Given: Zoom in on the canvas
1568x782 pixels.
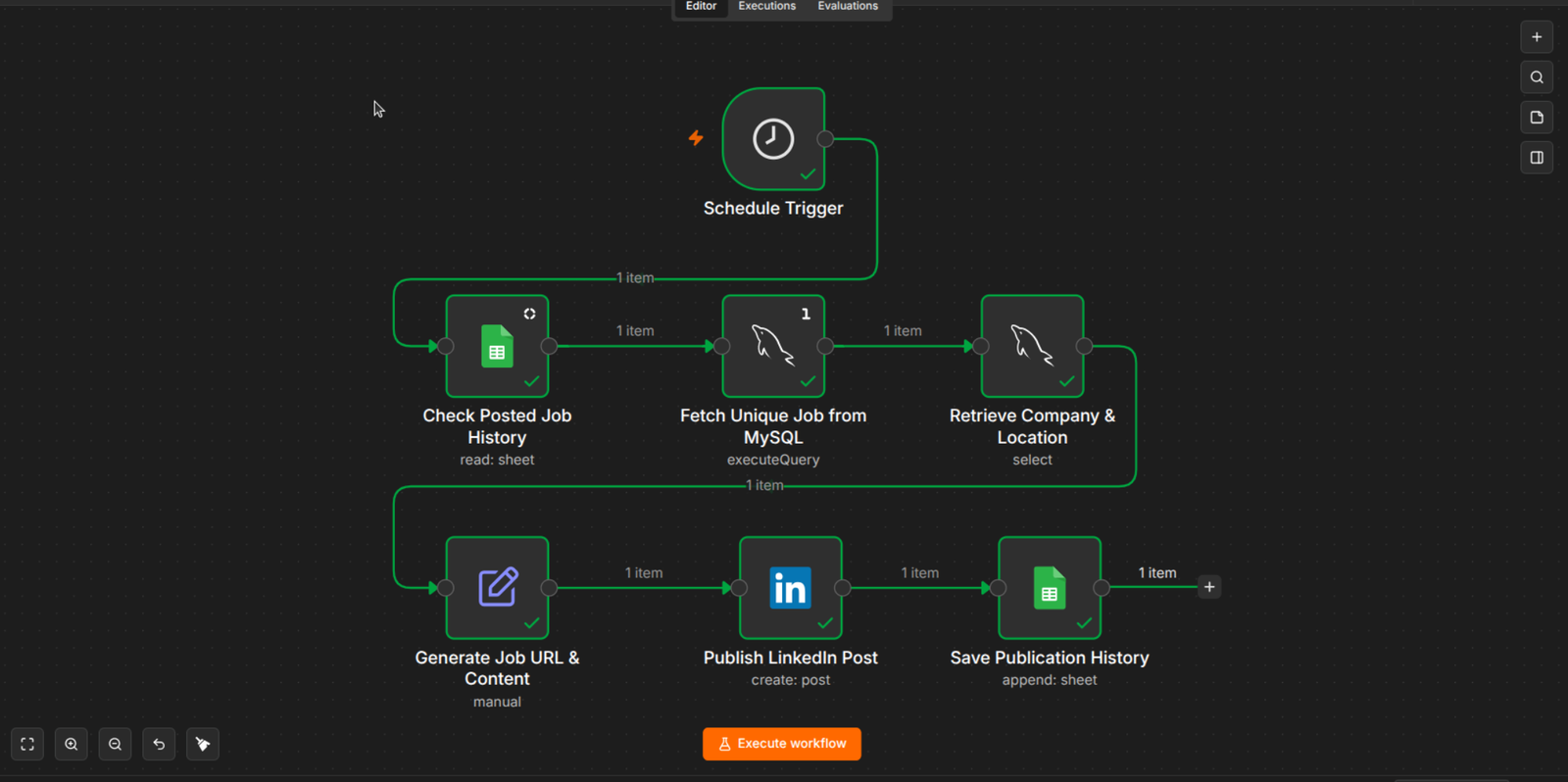Looking at the screenshot, I should point(72,744).
